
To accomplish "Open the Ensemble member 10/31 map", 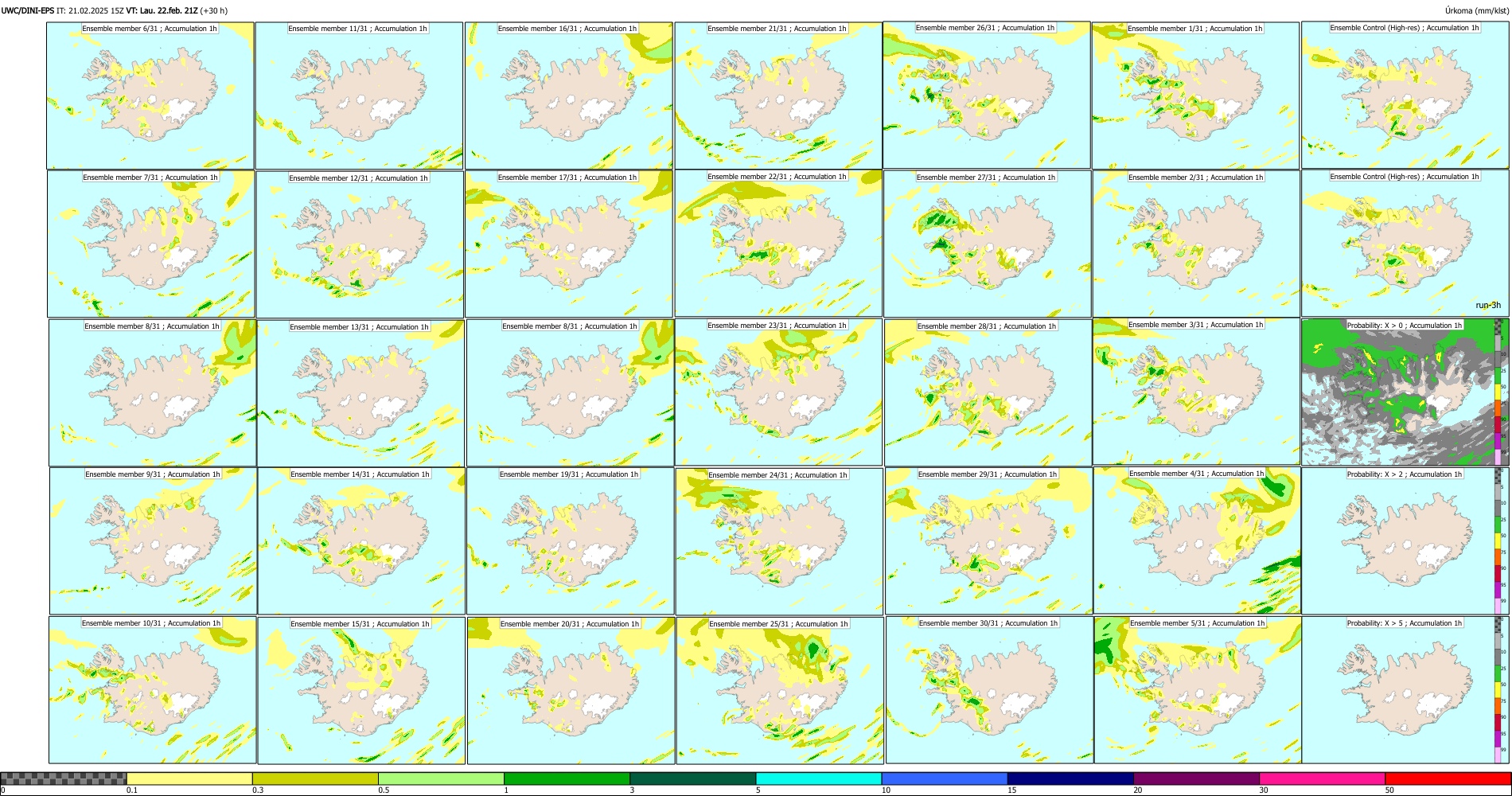I will (152, 690).
